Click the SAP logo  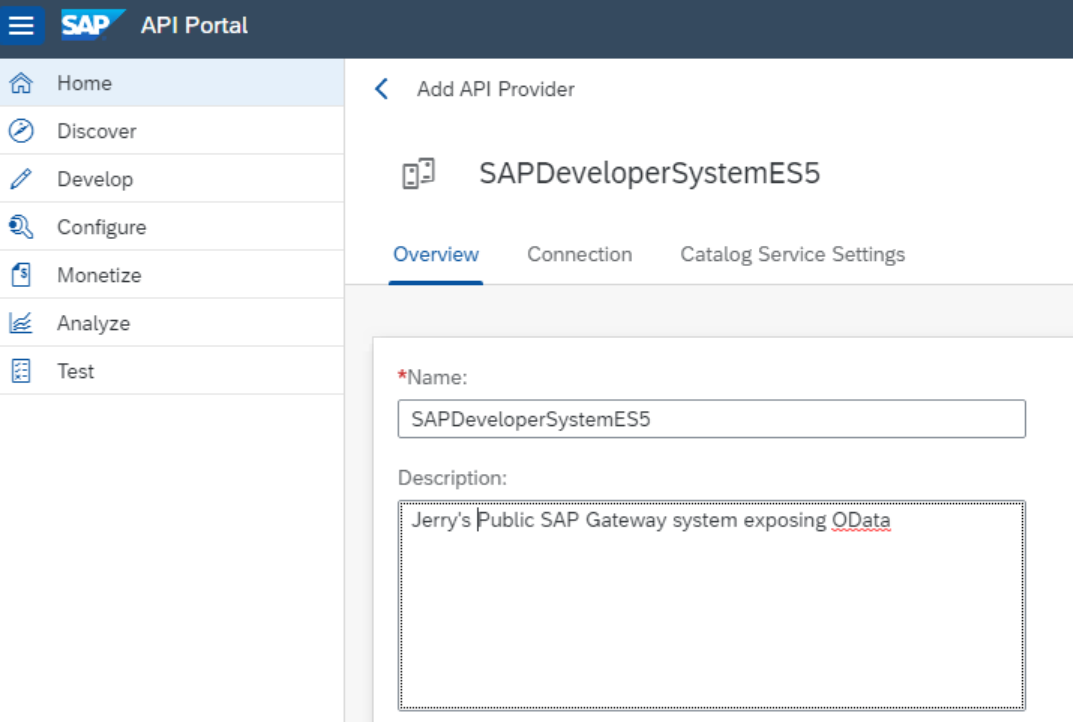coord(93,24)
